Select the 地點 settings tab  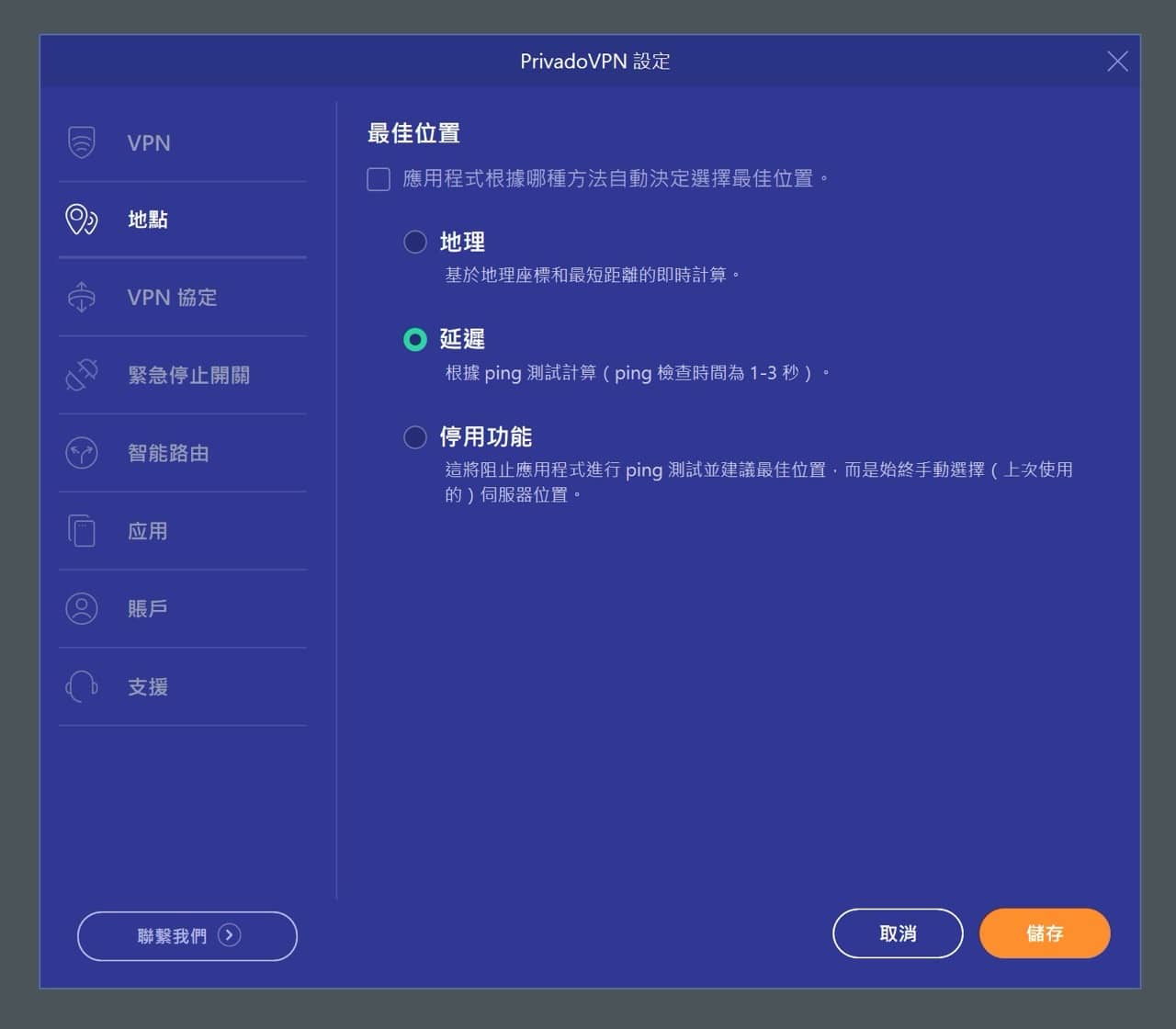183,220
